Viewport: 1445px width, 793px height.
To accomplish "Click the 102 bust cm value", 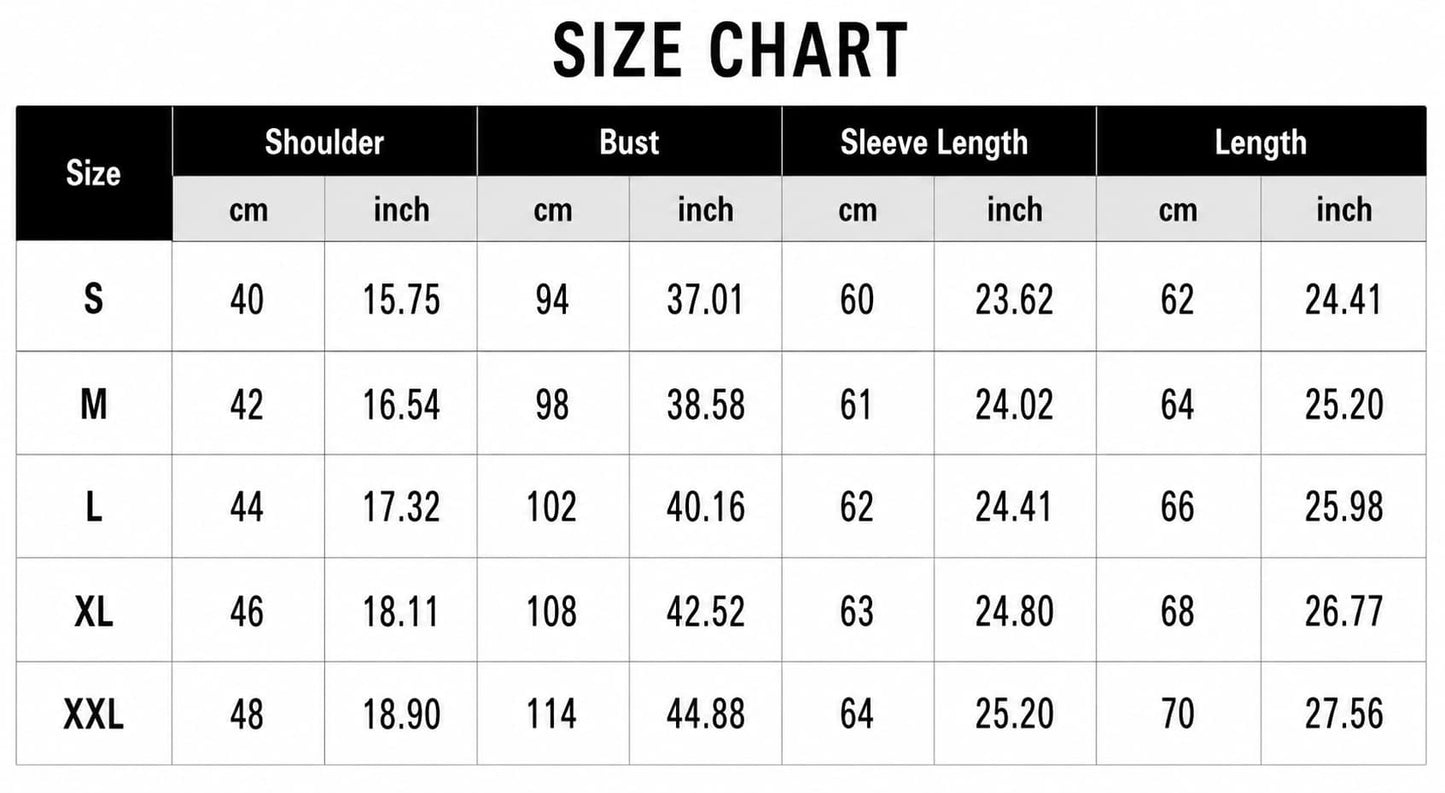I will coord(552,507).
